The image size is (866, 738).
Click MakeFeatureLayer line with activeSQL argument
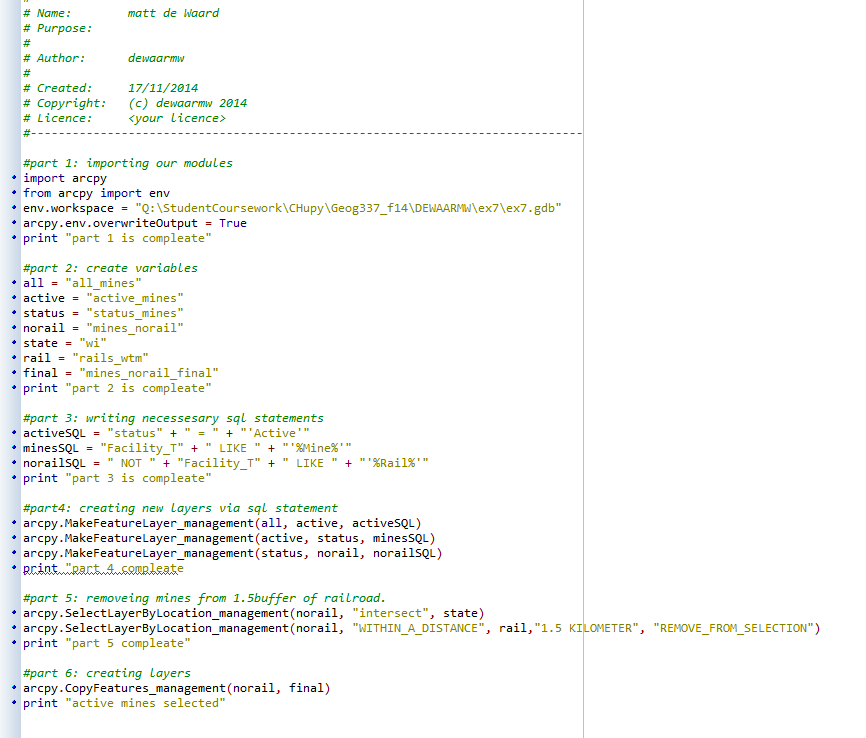[x=222, y=523]
